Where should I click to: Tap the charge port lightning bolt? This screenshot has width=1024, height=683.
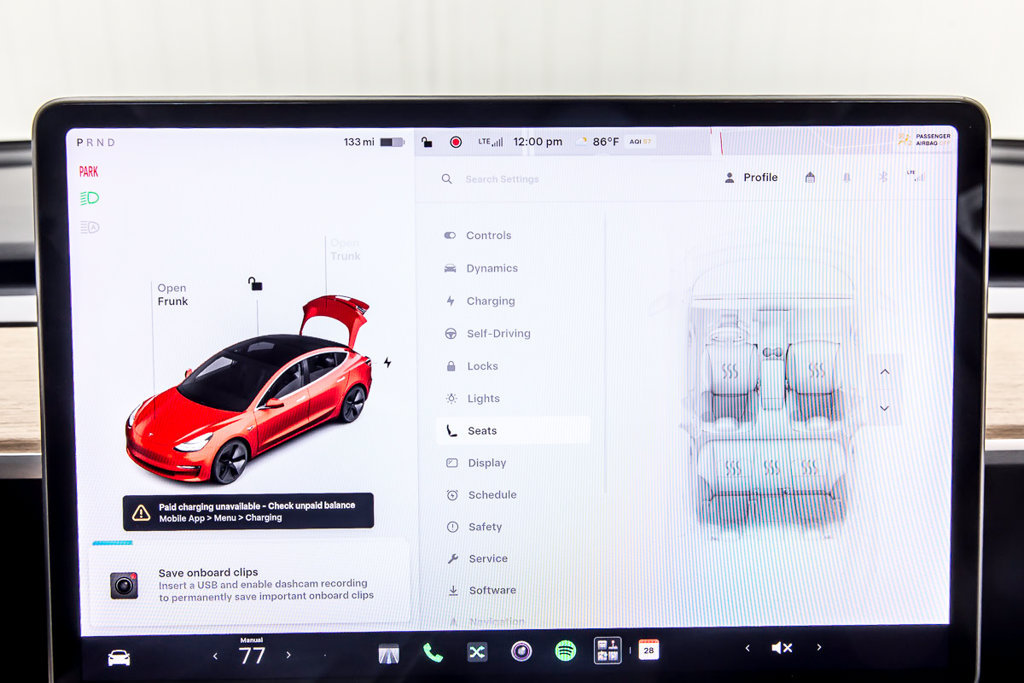(387, 362)
